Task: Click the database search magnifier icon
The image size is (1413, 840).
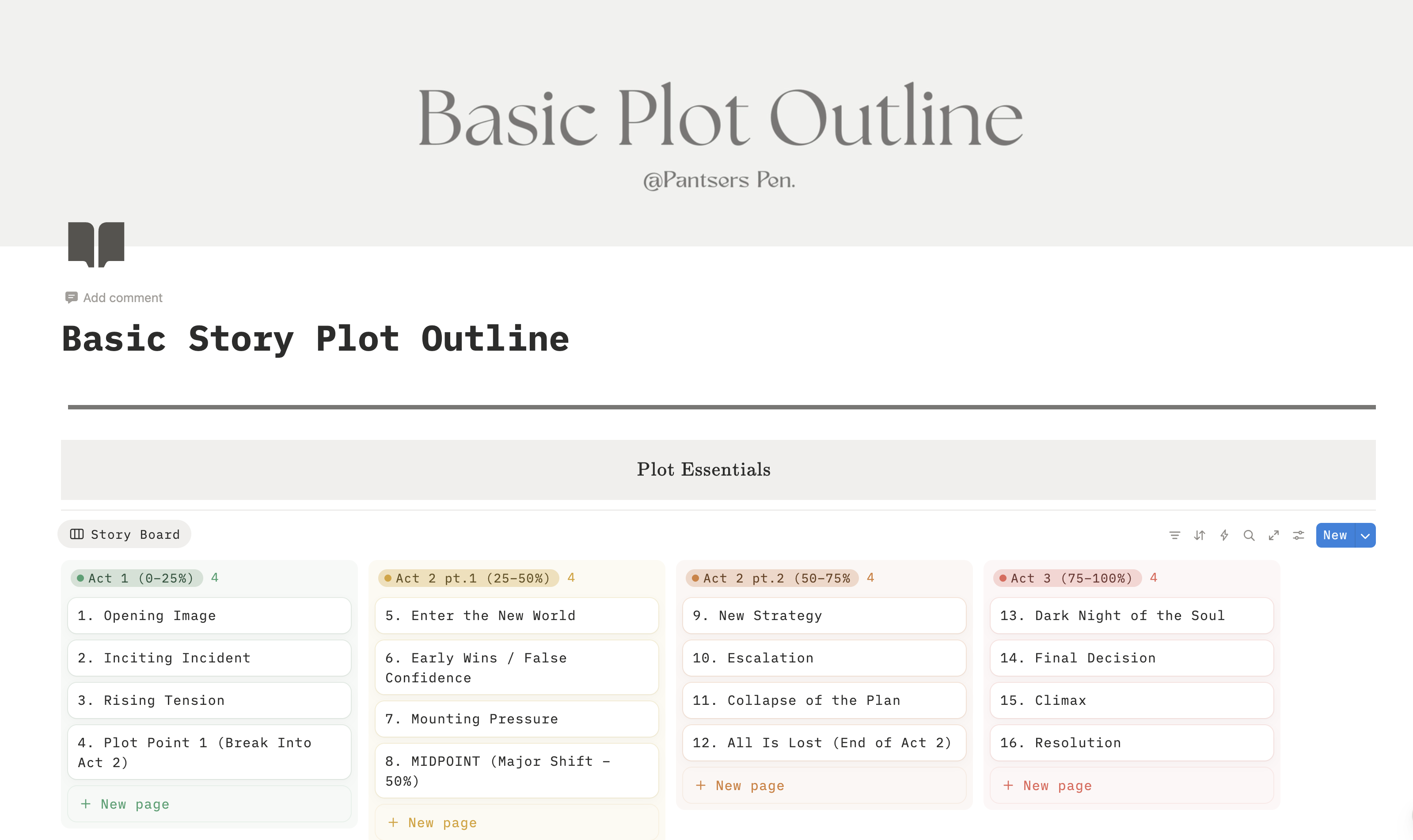Action: pos(1249,535)
